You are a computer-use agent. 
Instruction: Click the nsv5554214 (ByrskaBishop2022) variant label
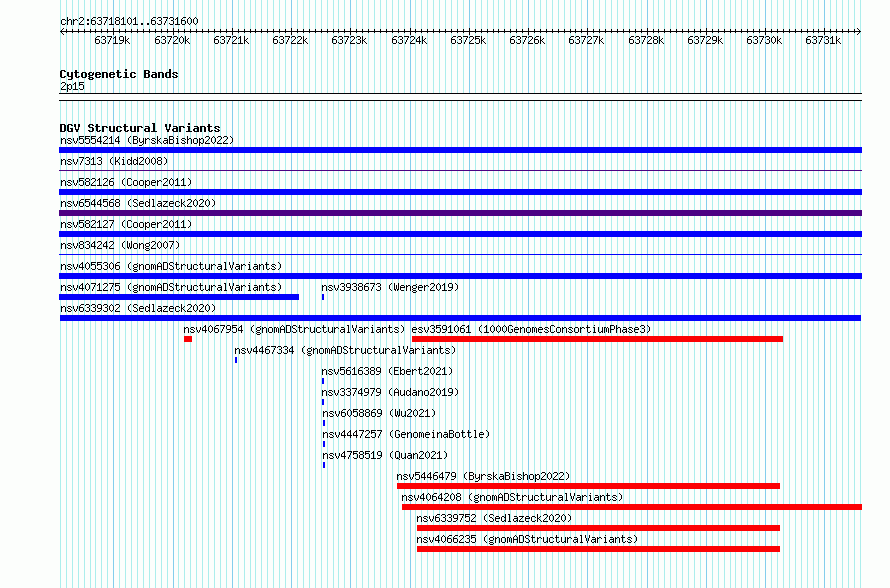[x=147, y=140]
